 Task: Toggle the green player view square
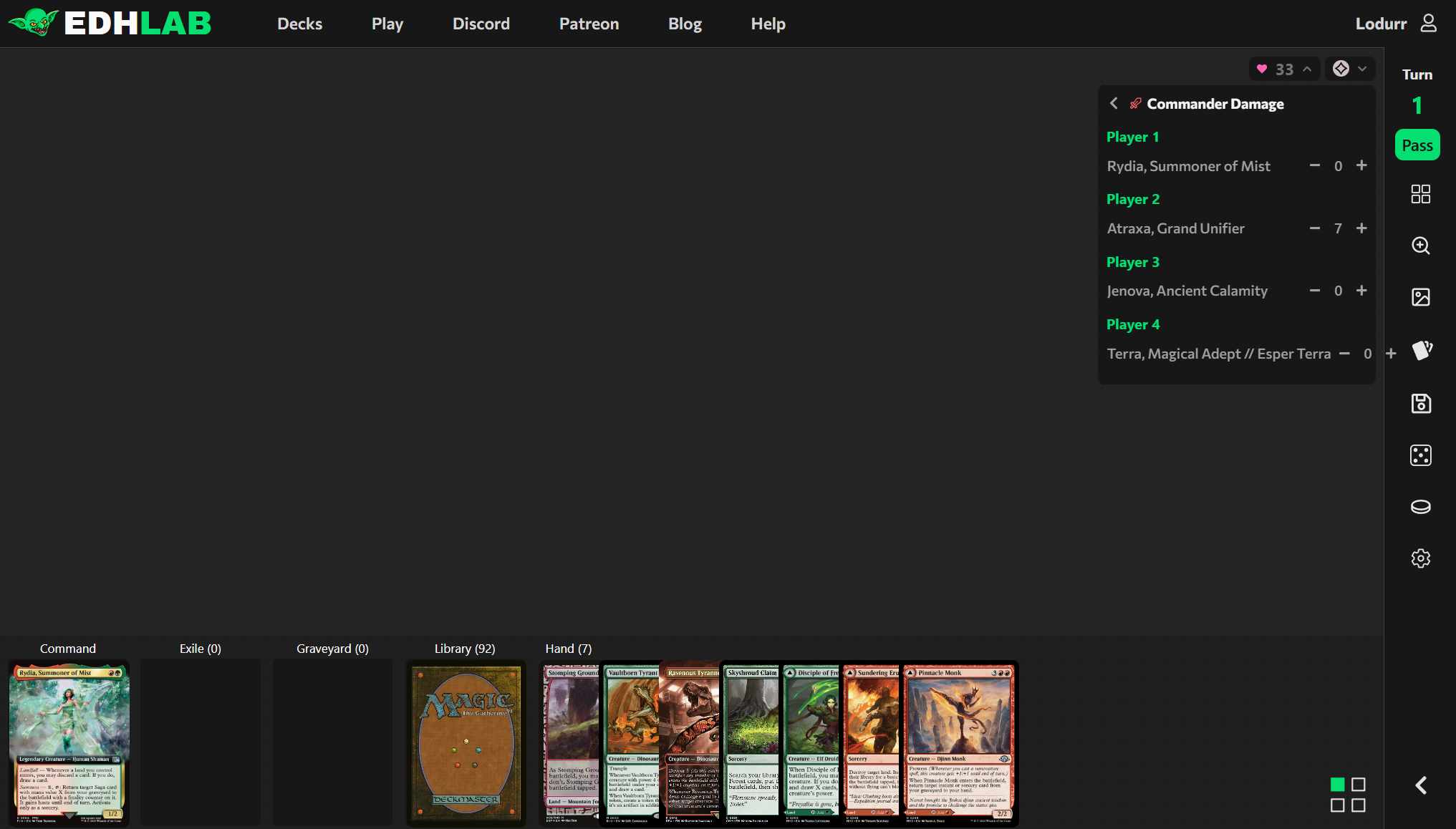click(1336, 785)
